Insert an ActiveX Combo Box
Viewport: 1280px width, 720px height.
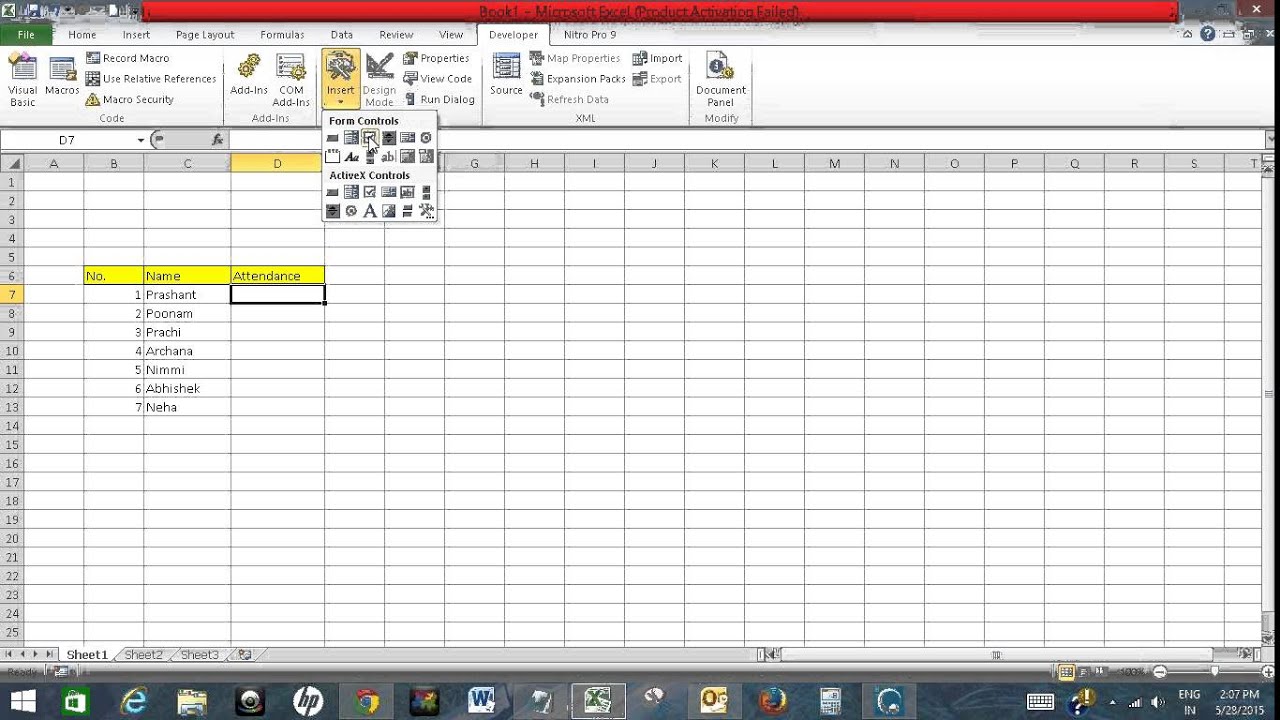coord(351,192)
